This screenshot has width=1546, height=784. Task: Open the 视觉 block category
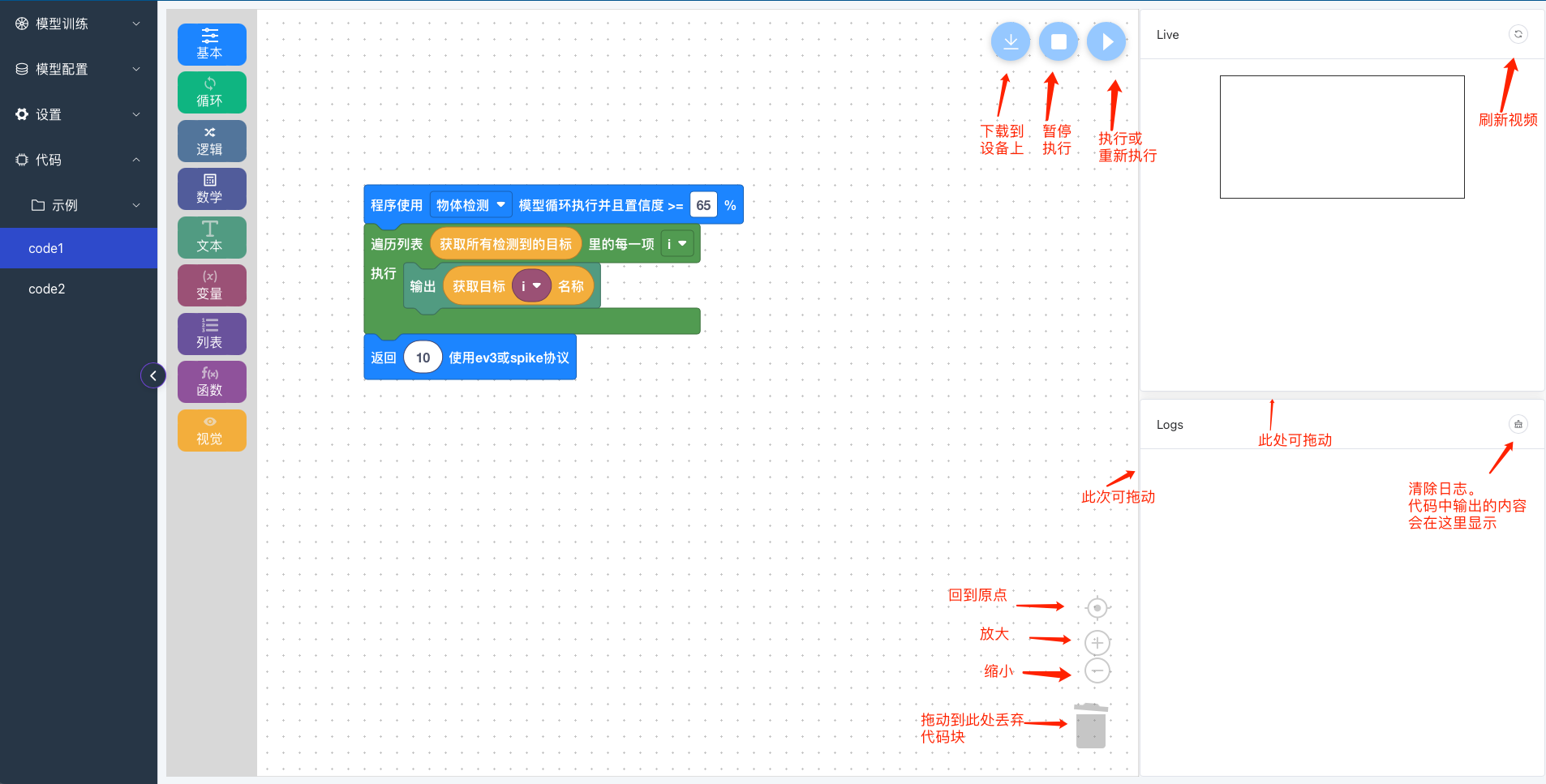pyautogui.click(x=211, y=431)
